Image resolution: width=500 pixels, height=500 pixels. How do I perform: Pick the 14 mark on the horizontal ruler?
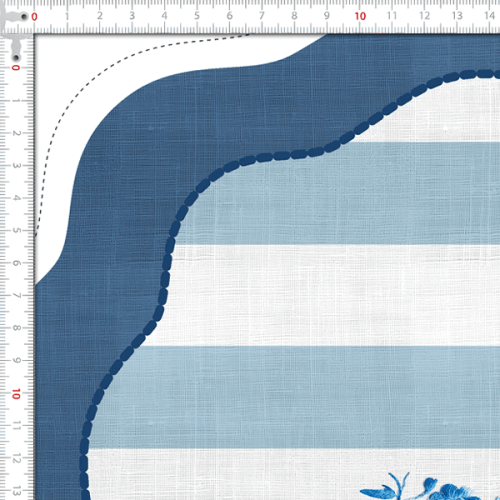(x=489, y=16)
